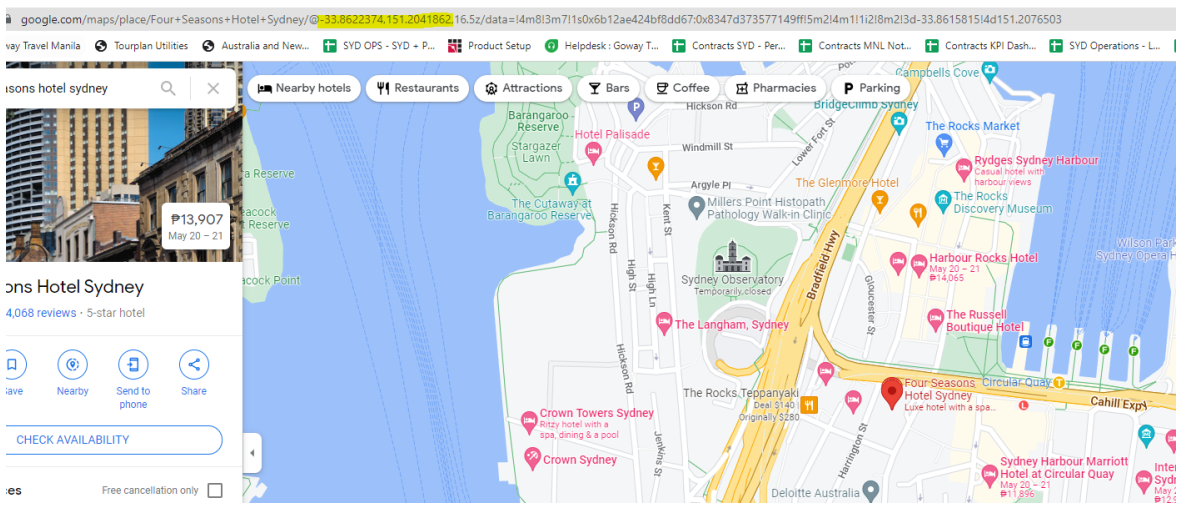Click the Maps search input field
This screenshot has width=1181, height=513.
click(79, 89)
